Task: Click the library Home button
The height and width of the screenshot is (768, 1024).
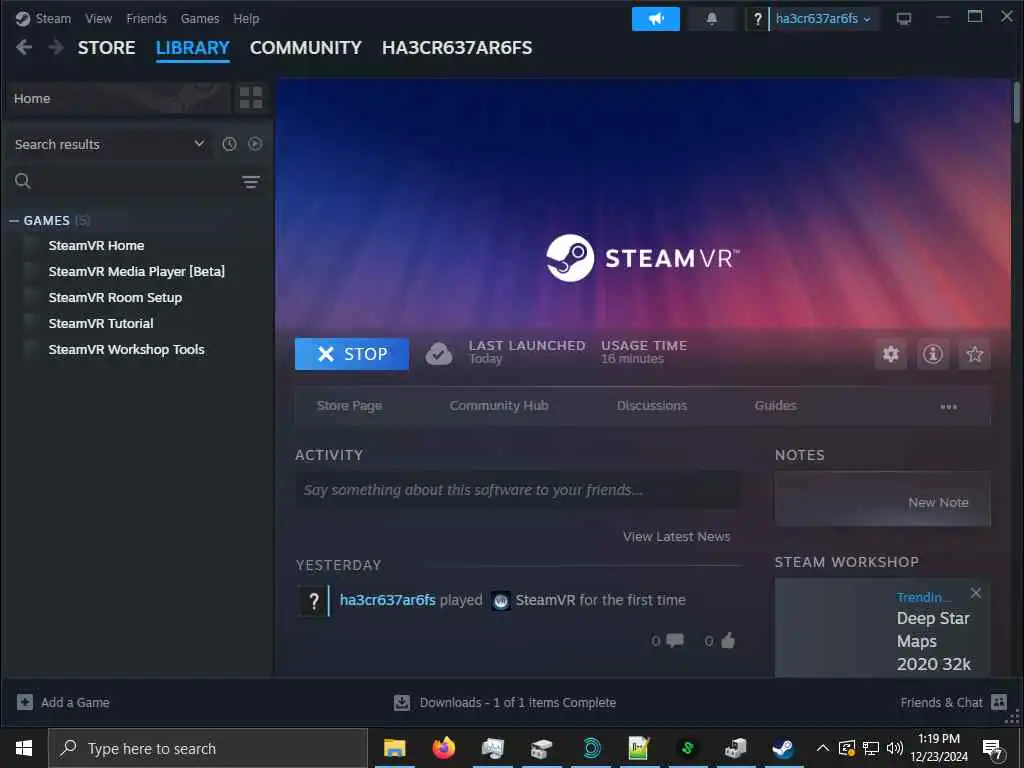Action: coord(118,99)
